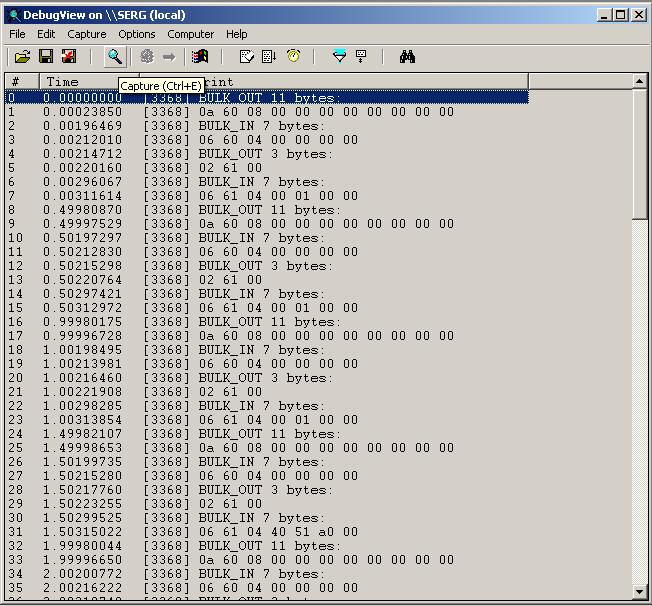The image size is (652, 606).
Task: Select row 20 at time 1.00216460
Action: pyautogui.click(x=267, y=378)
